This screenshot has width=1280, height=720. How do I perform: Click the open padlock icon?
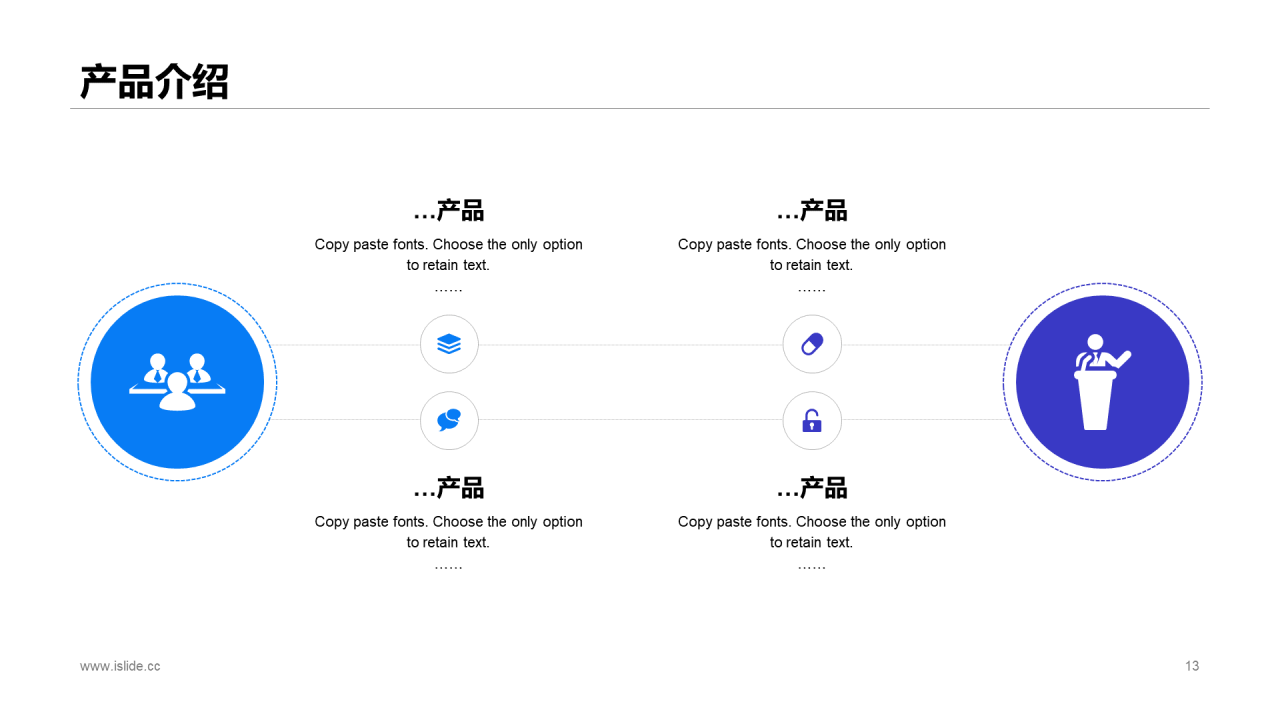tap(812, 420)
